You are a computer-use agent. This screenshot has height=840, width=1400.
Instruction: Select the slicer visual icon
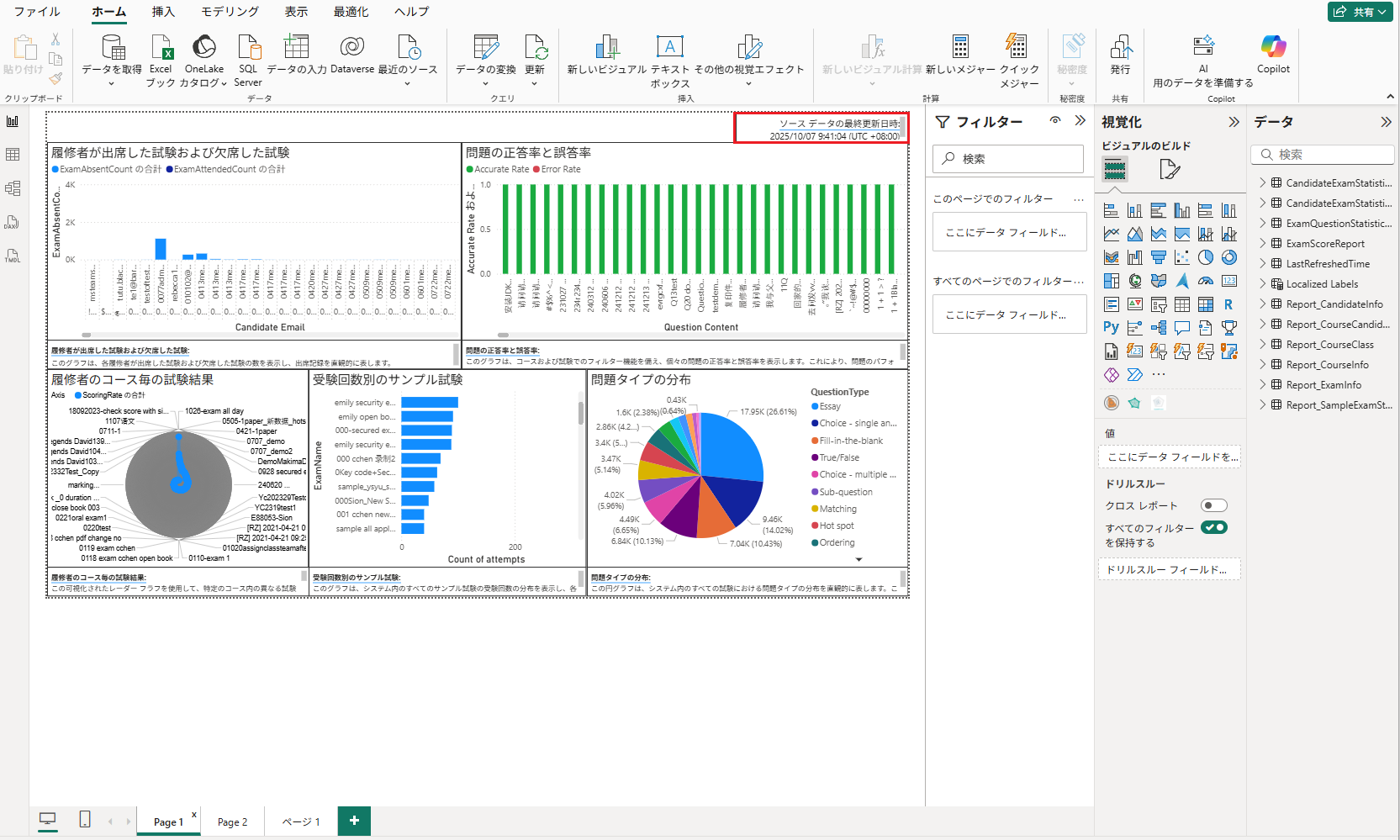tap(1158, 305)
